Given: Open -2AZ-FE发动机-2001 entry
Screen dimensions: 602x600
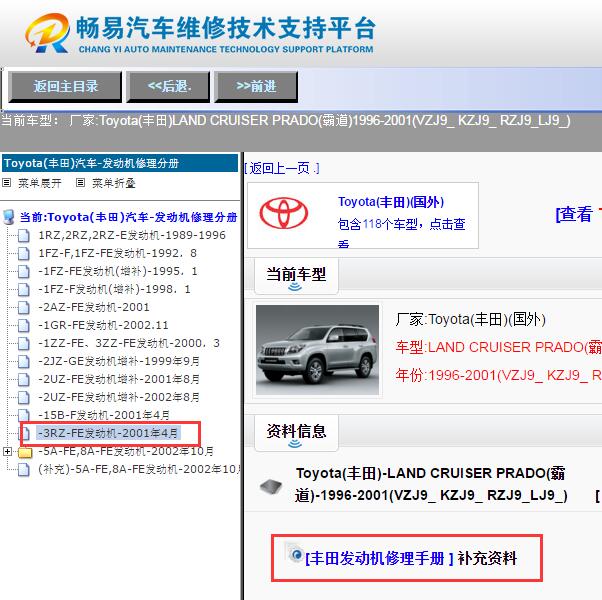Looking at the screenshot, I should coord(94,307).
